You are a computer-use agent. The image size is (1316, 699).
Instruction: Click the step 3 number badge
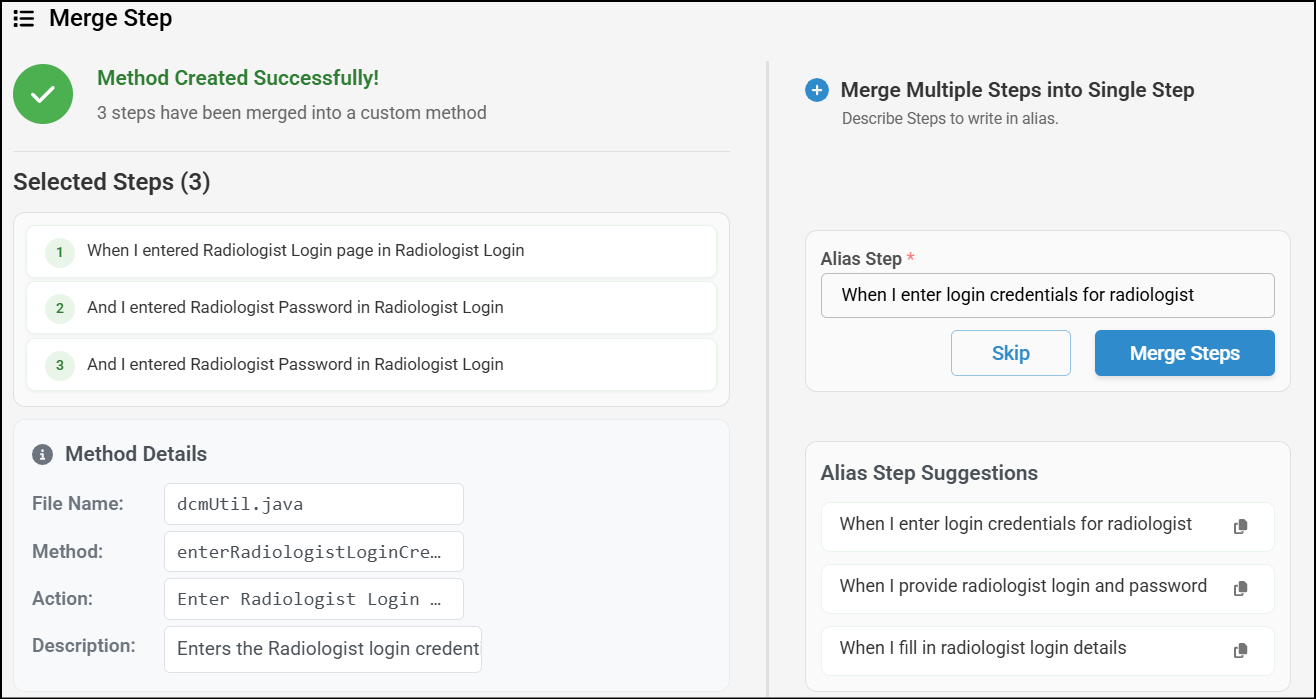coord(60,366)
